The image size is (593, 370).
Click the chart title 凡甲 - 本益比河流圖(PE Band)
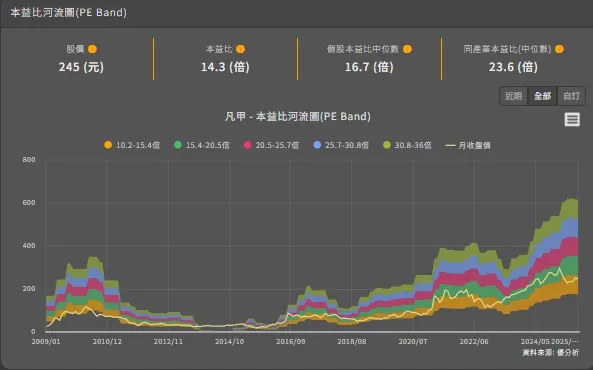[x=298, y=117]
